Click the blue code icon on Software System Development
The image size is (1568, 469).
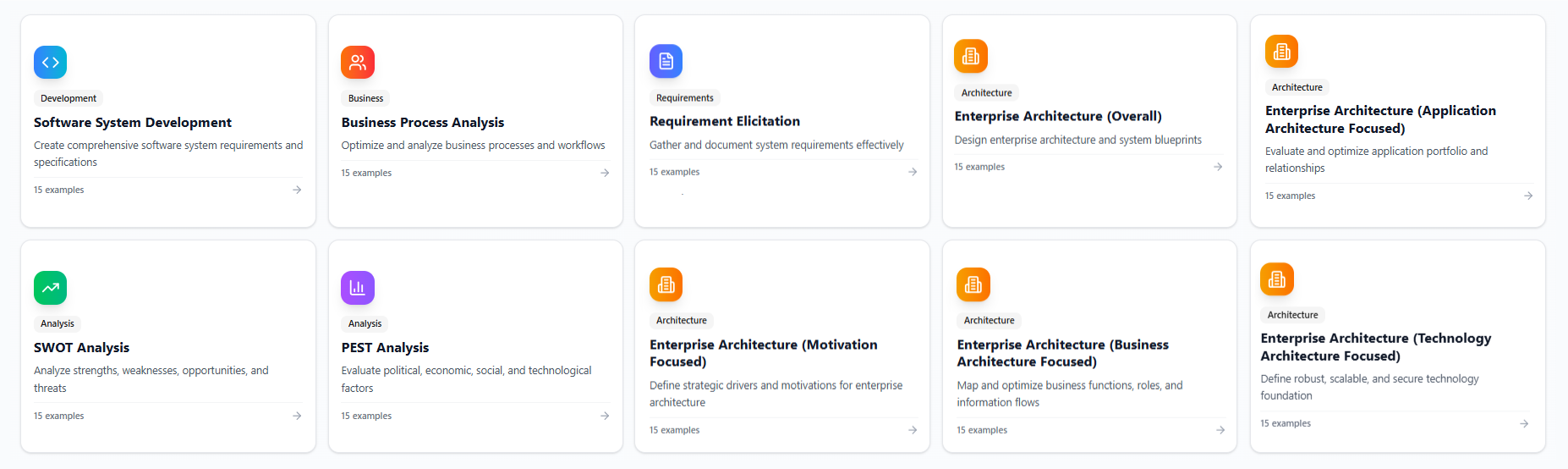pos(50,62)
